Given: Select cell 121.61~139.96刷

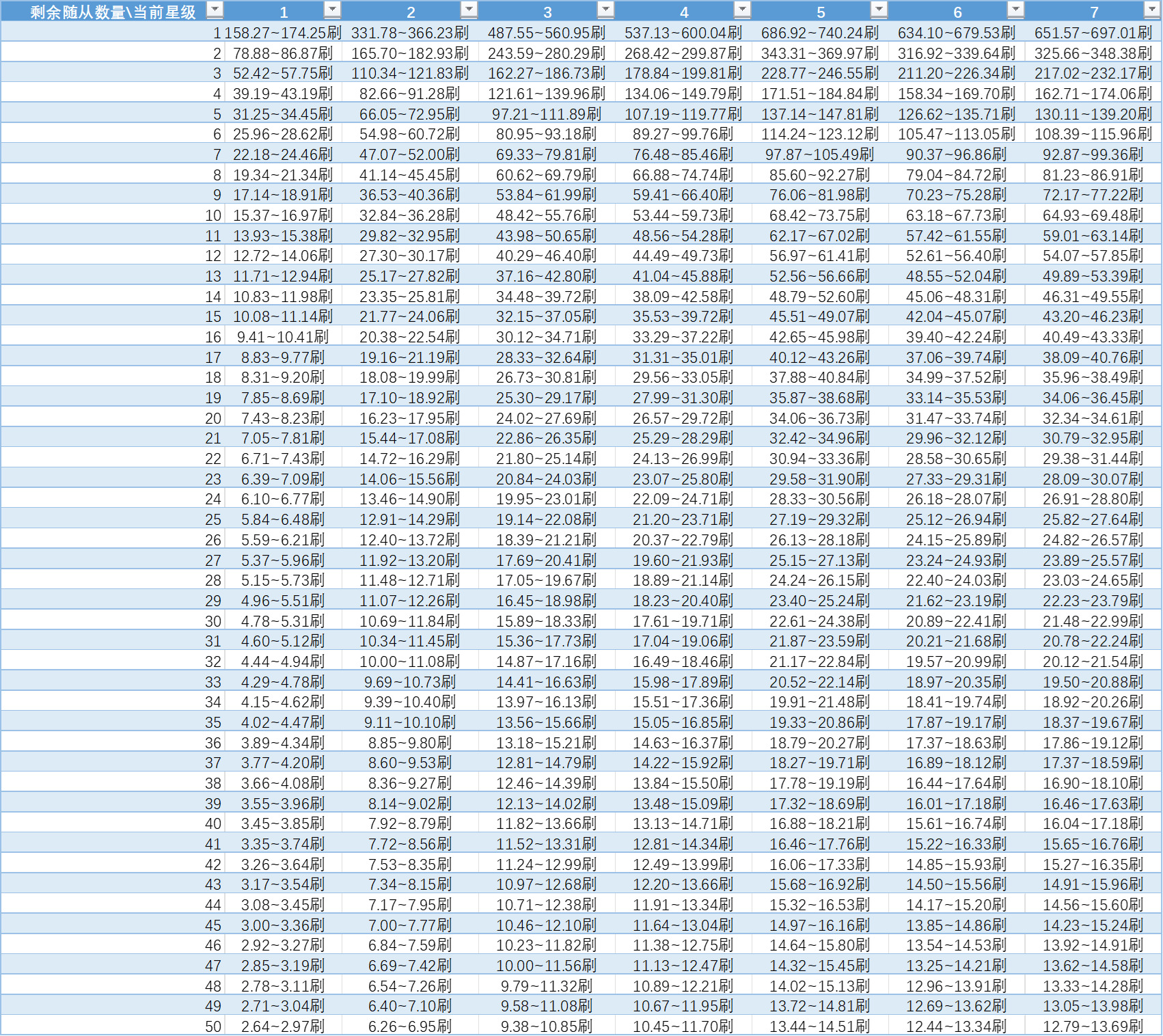Looking at the screenshot, I should (547, 93).
